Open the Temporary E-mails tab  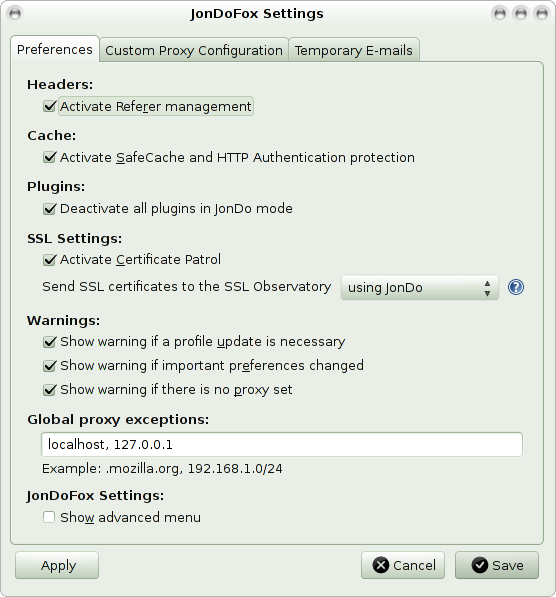tap(354, 50)
